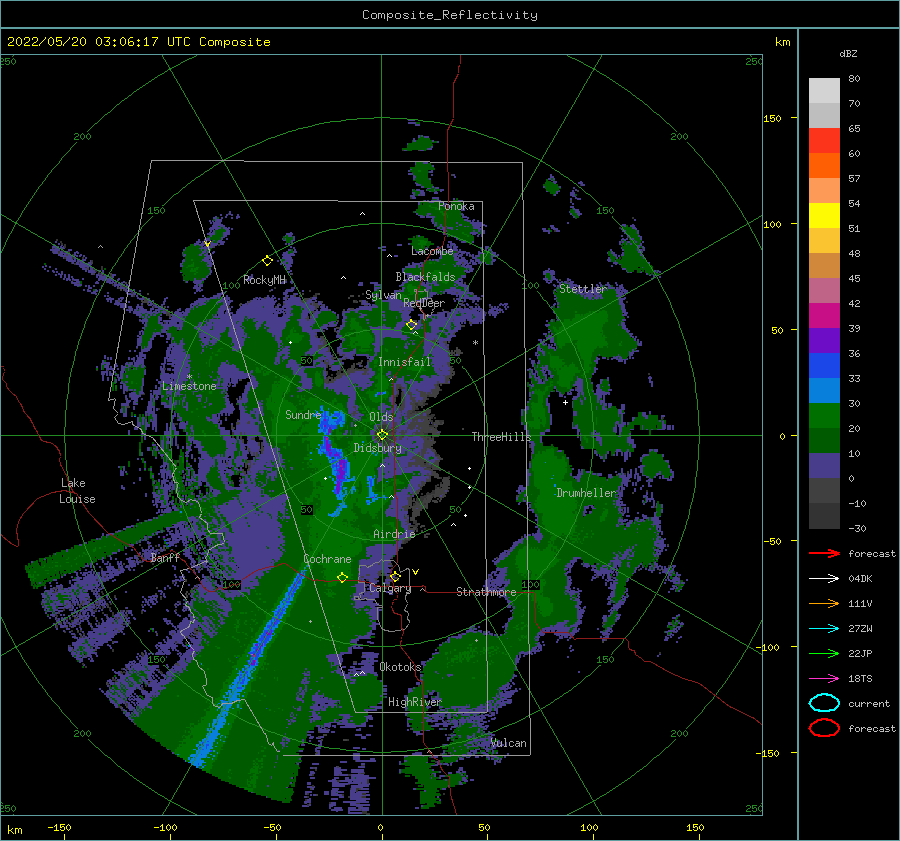Click the 'Calgary' city label
This screenshot has width=900, height=841.
click(x=390, y=588)
